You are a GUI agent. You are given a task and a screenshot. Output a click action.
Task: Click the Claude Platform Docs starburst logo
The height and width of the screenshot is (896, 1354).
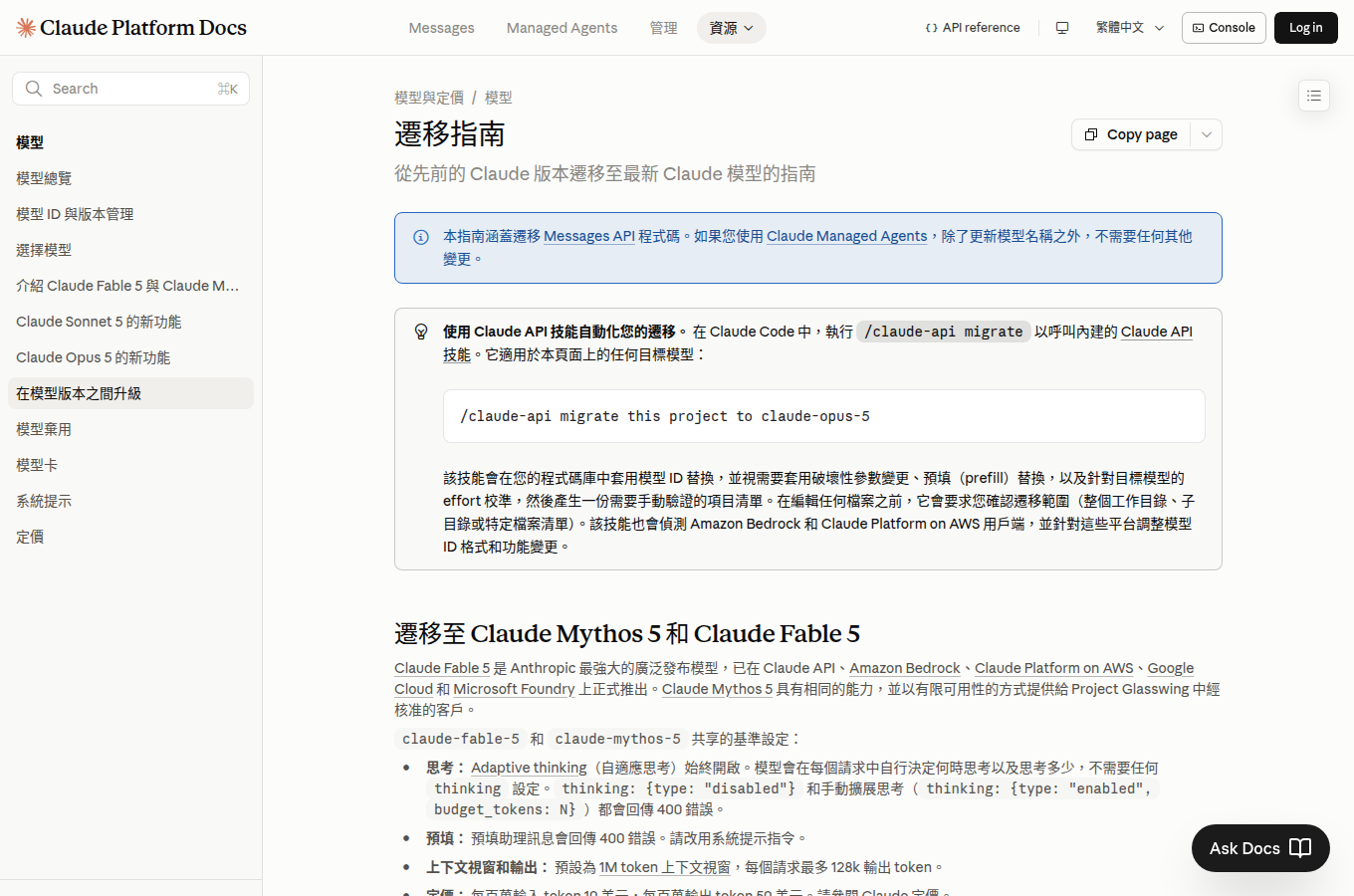click(26, 28)
